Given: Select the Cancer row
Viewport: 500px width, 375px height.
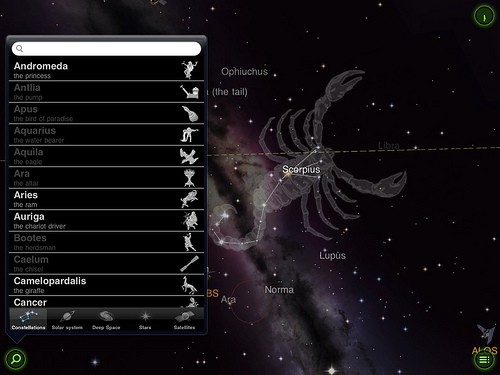Looking at the screenshot, I should tap(106, 302).
